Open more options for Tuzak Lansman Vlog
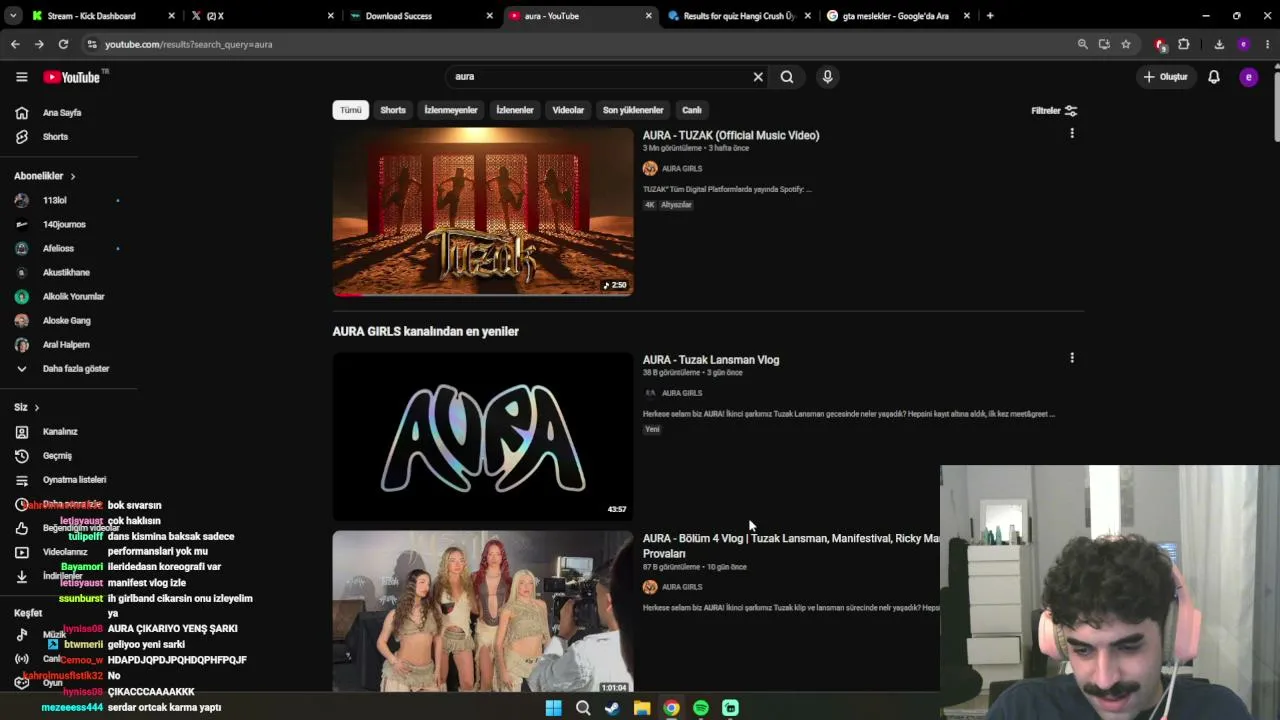This screenshot has width=1280, height=720. (1072, 358)
